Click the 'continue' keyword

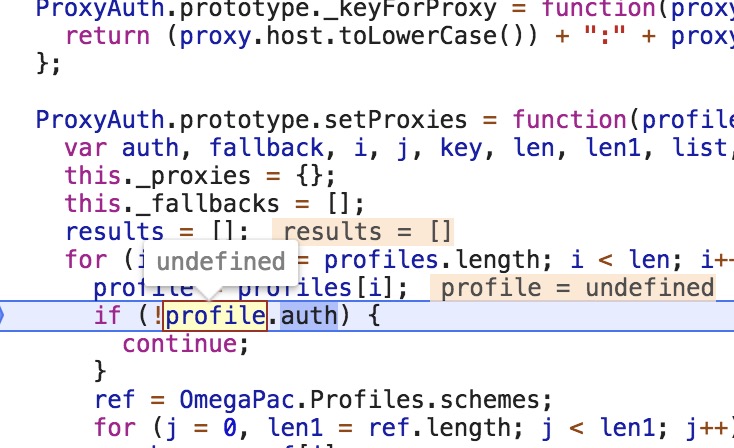[x=180, y=344]
